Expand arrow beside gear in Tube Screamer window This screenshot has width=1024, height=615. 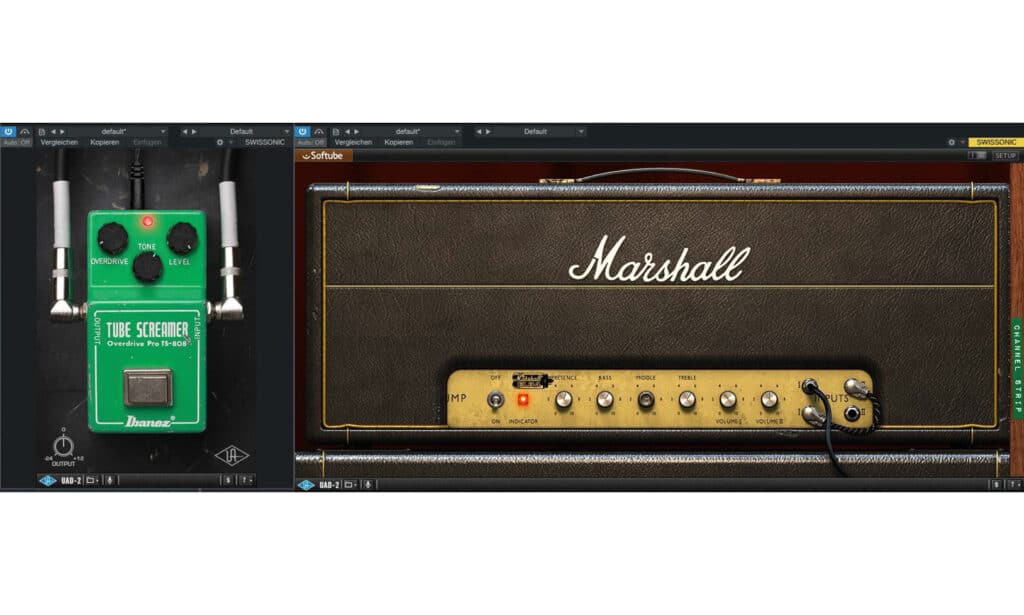coord(231,142)
